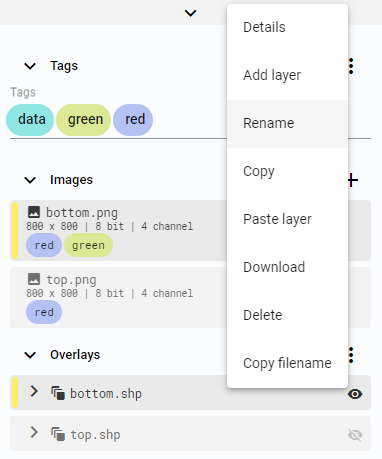Expand the top.shp overlay row

pyautogui.click(x=34, y=433)
